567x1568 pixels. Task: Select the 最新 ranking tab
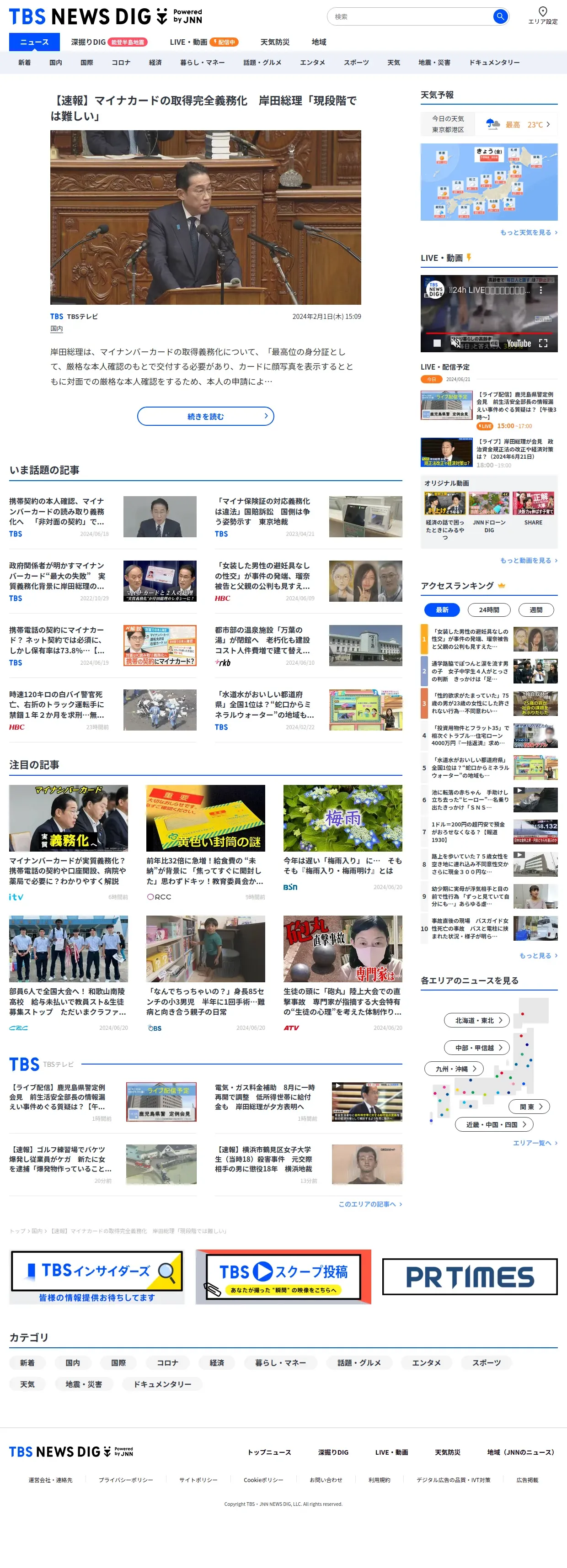pyautogui.click(x=442, y=610)
